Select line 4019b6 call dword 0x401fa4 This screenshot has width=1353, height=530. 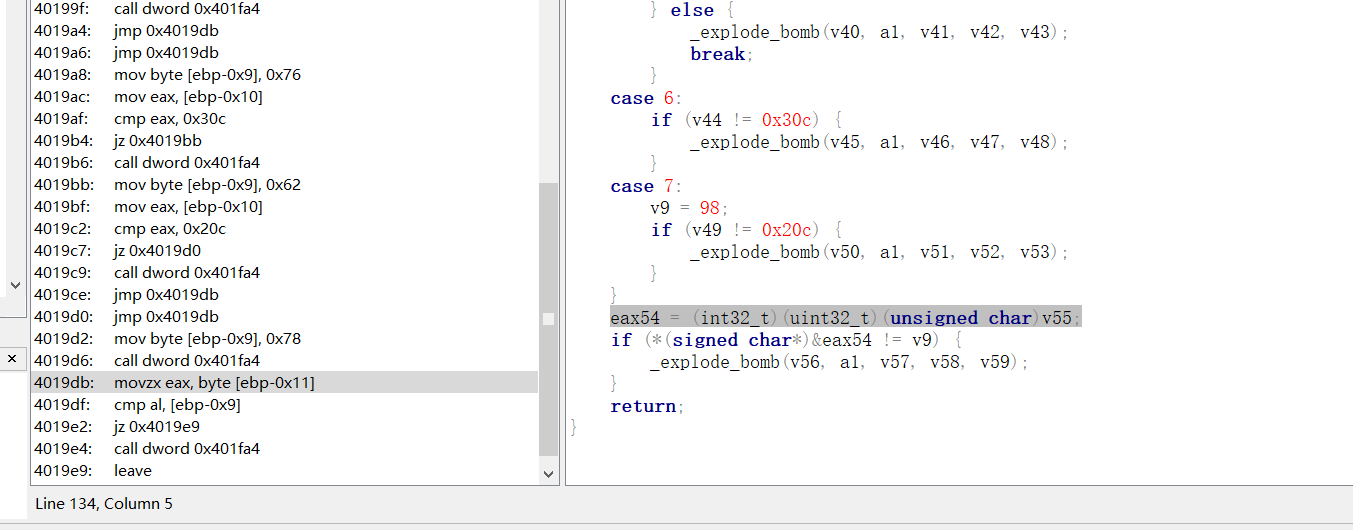[x=284, y=163]
